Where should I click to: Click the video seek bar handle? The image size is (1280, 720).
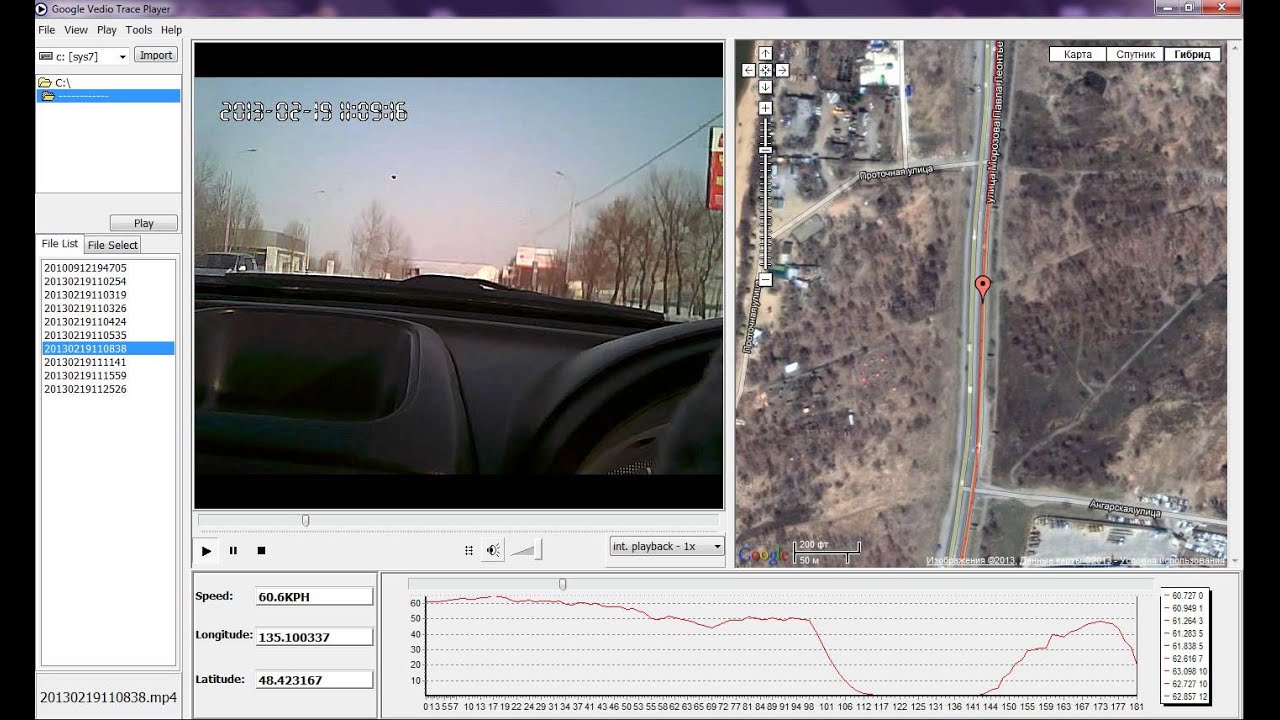pos(305,520)
